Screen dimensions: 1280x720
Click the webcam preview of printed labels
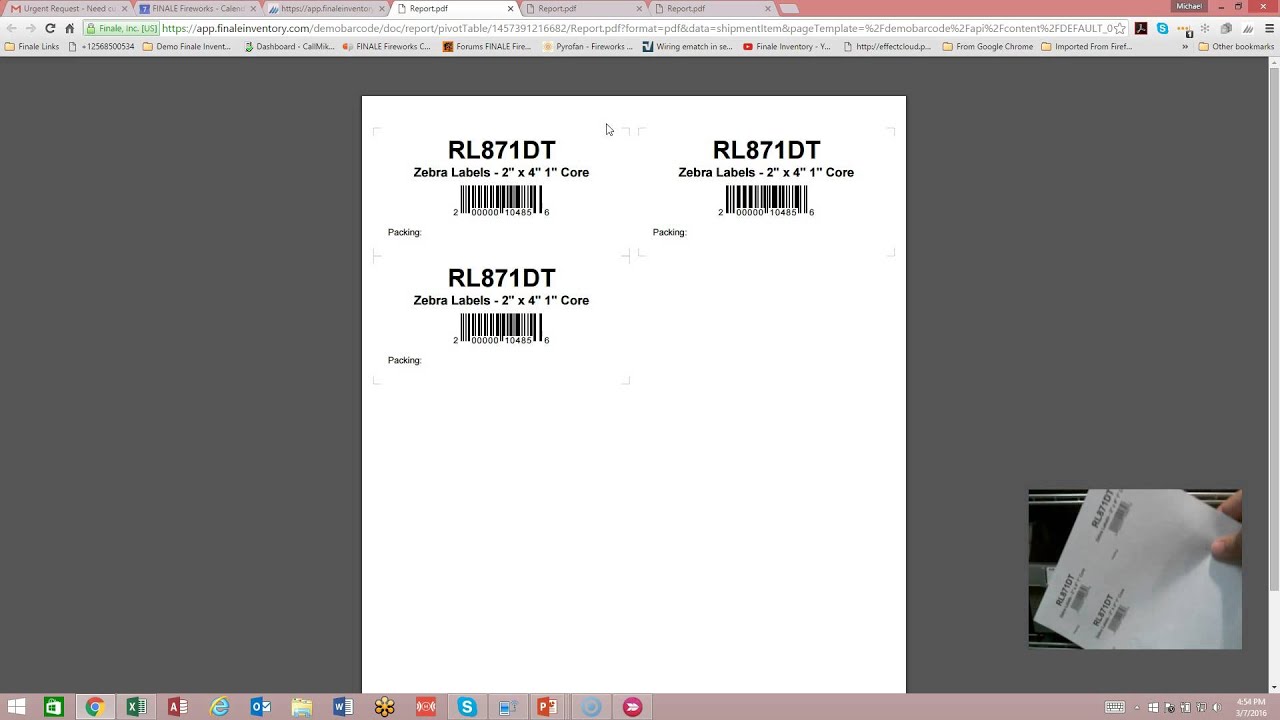[1135, 569]
